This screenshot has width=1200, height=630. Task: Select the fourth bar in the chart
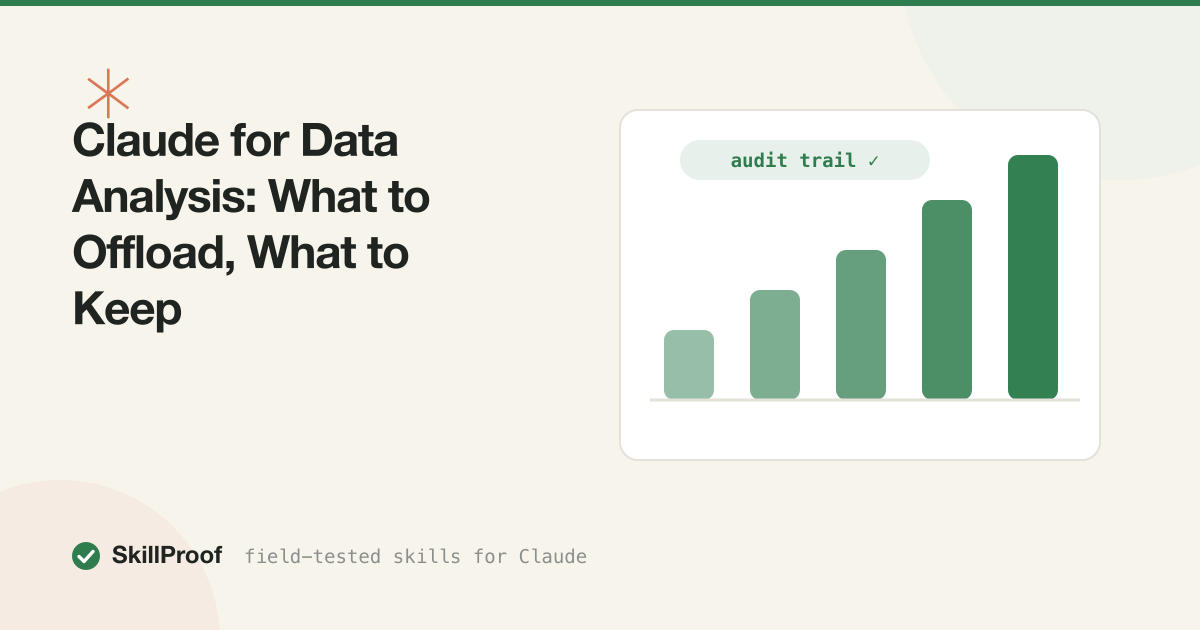coord(947,299)
